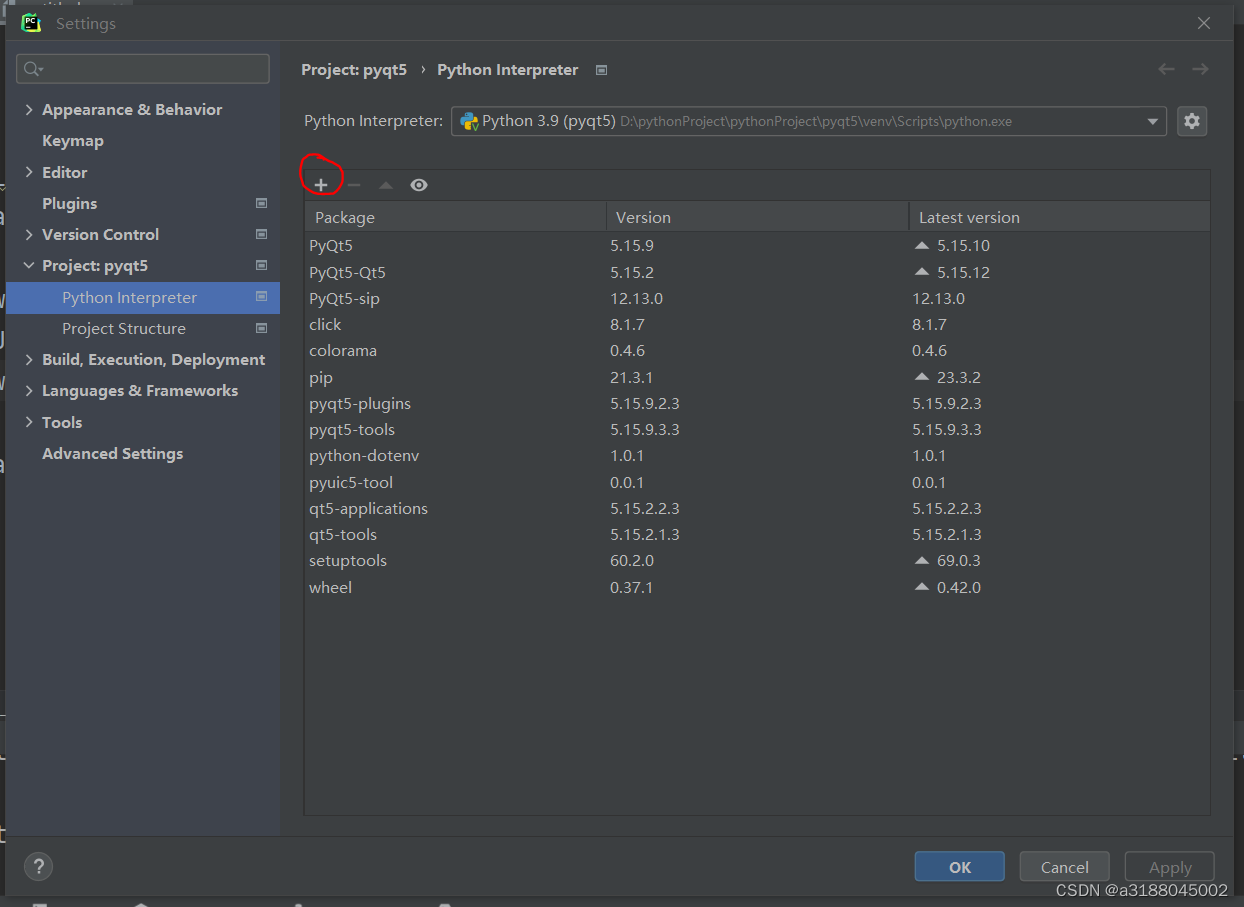Viewport: 1244px width, 907px height.
Task: Click the upgrade package arrow in toolbar
Action: click(x=386, y=185)
